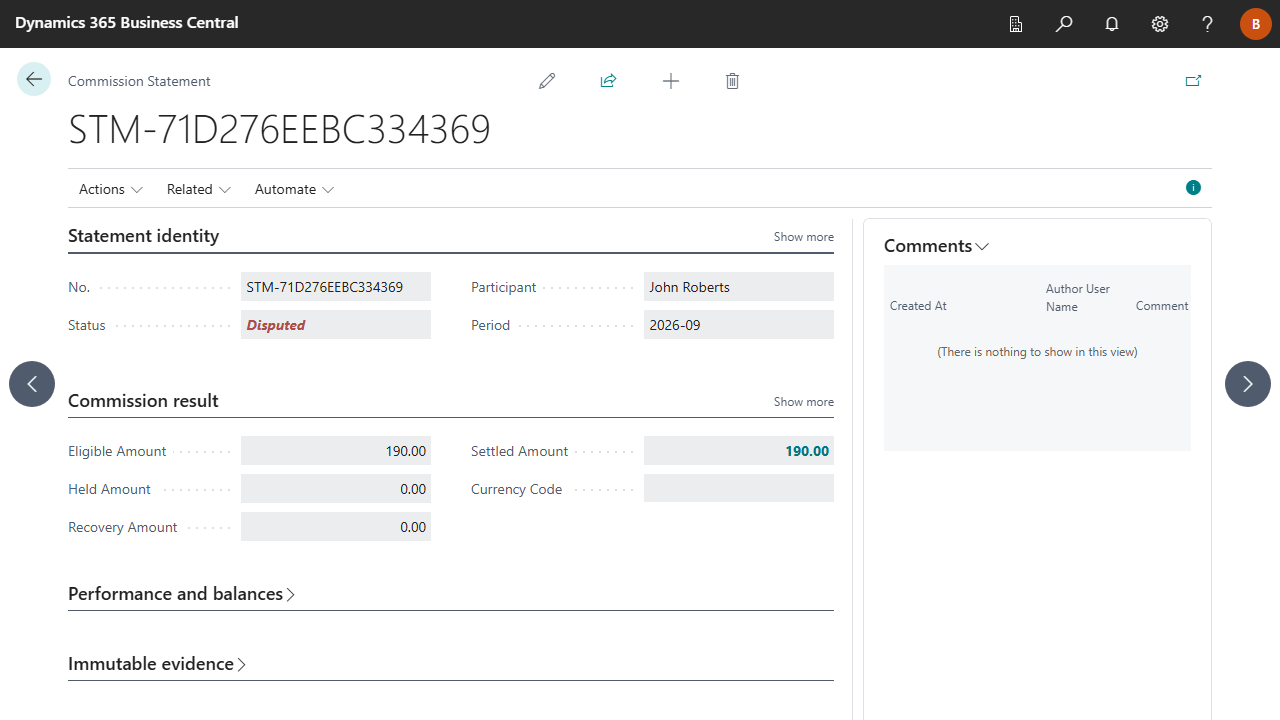
Task: Go to previous record arrow
Action: pos(32,384)
